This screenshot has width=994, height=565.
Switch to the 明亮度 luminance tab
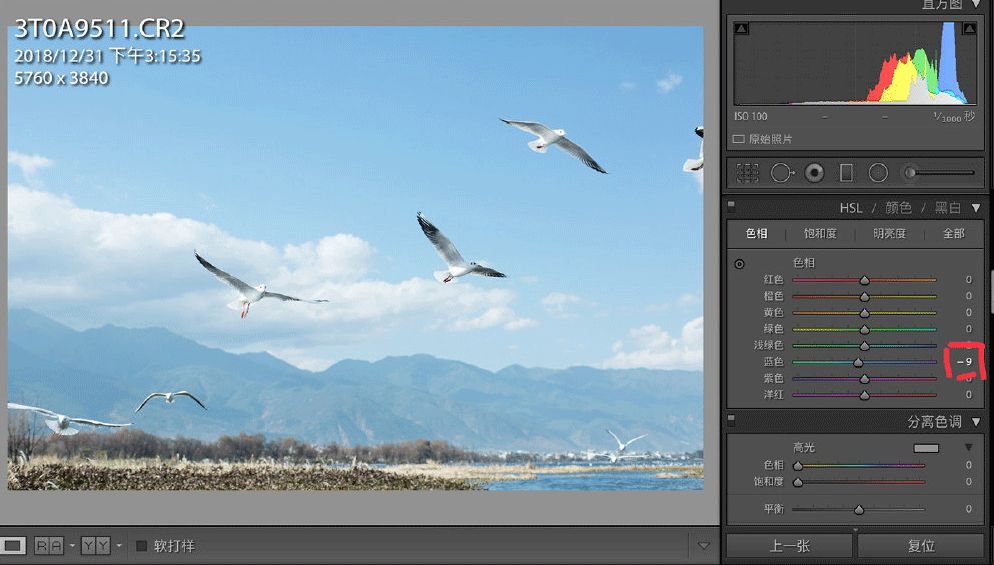889,233
